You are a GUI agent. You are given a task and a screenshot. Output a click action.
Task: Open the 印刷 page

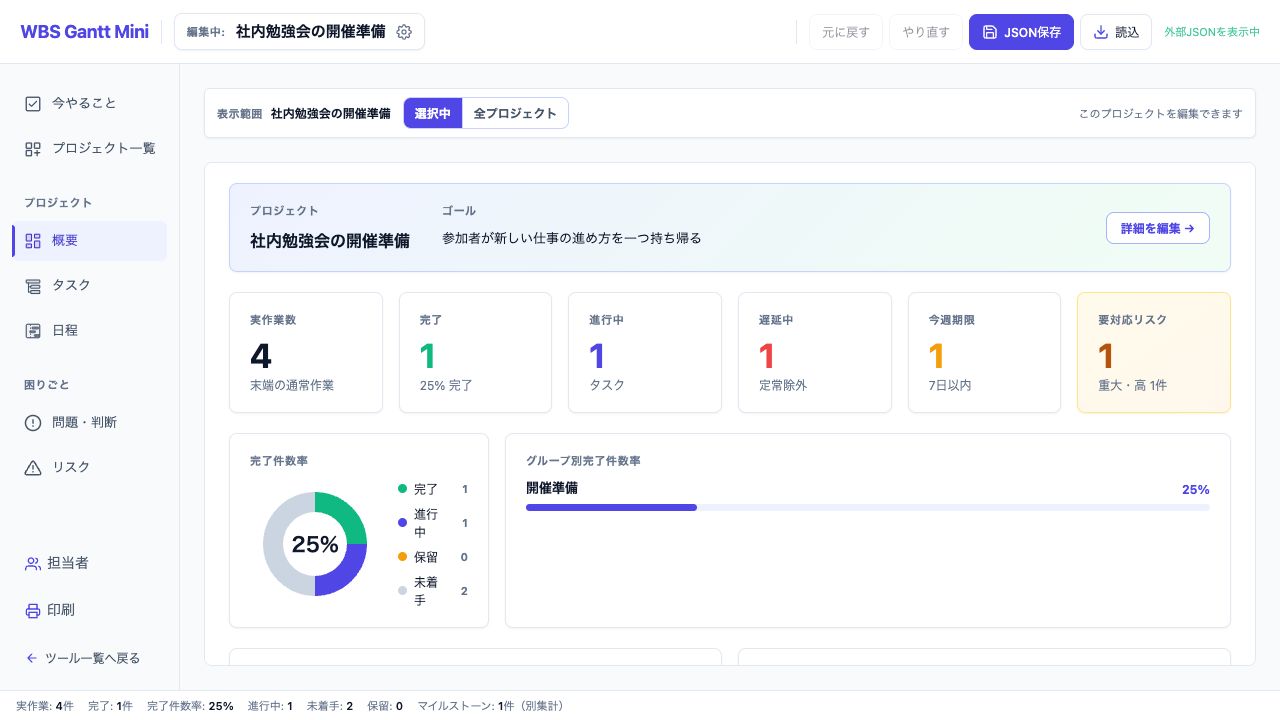89,610
